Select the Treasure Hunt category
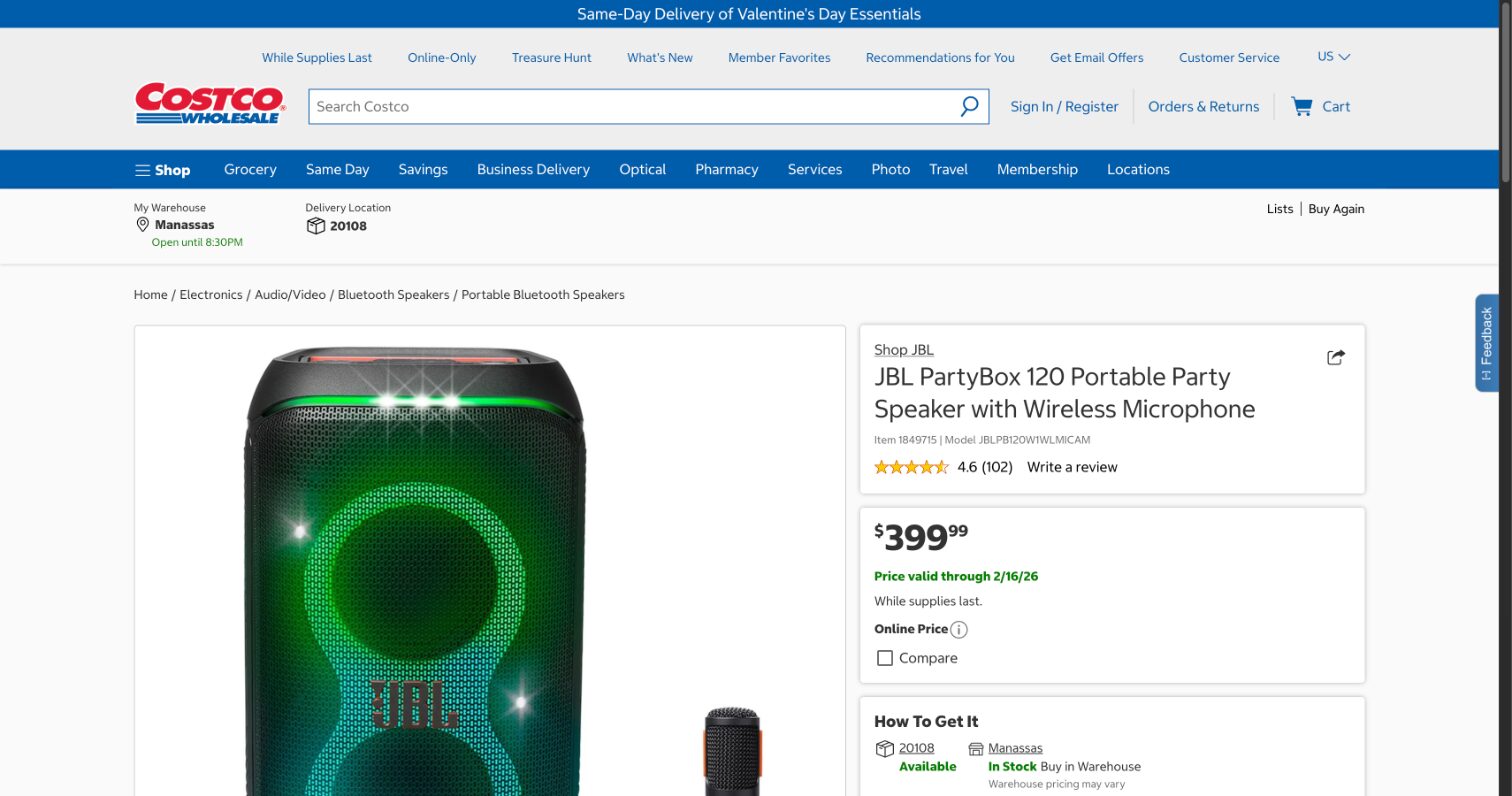1512x796 pixels. (551, 57)
